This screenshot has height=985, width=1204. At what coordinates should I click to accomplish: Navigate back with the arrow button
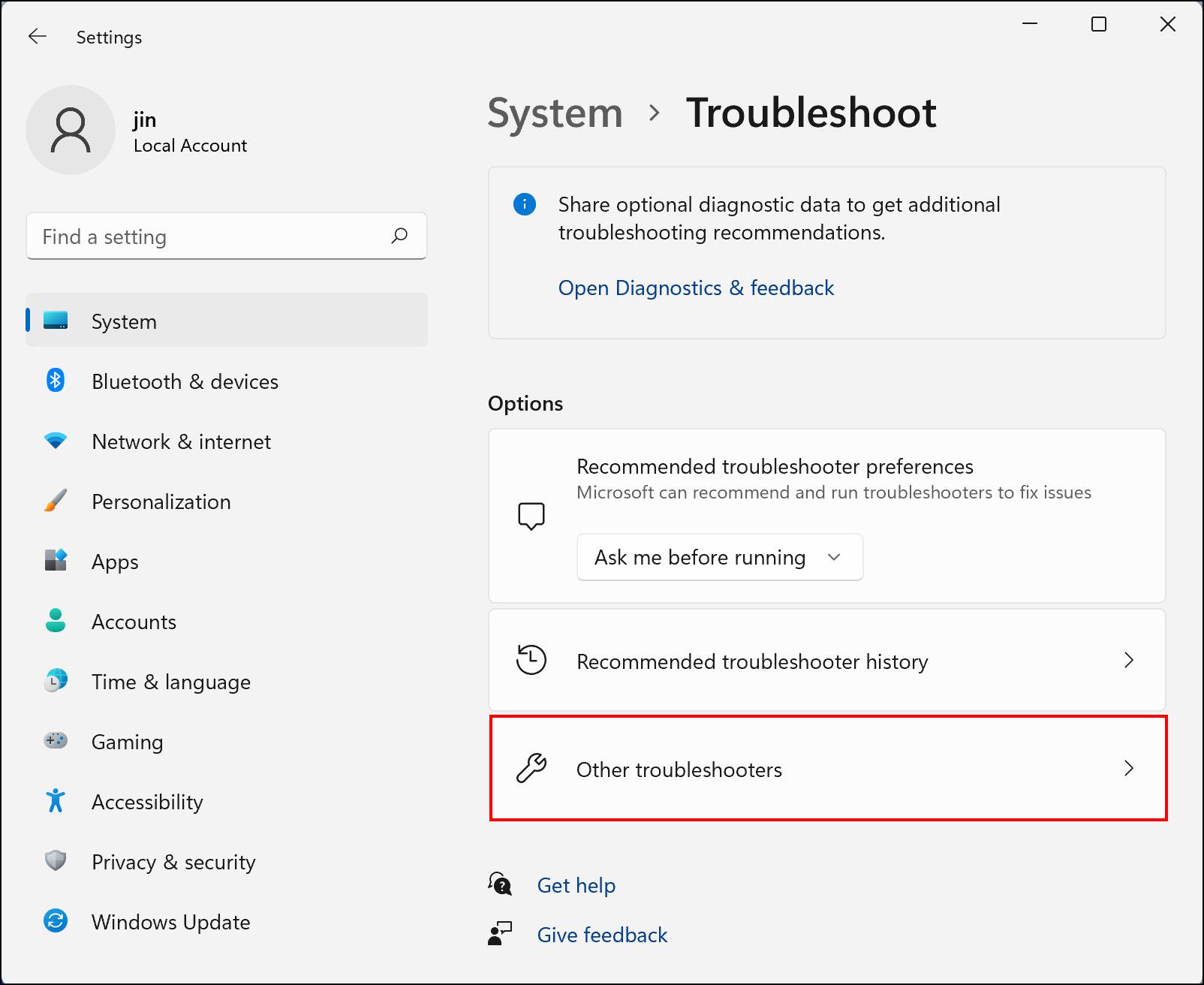click(37, 36)
